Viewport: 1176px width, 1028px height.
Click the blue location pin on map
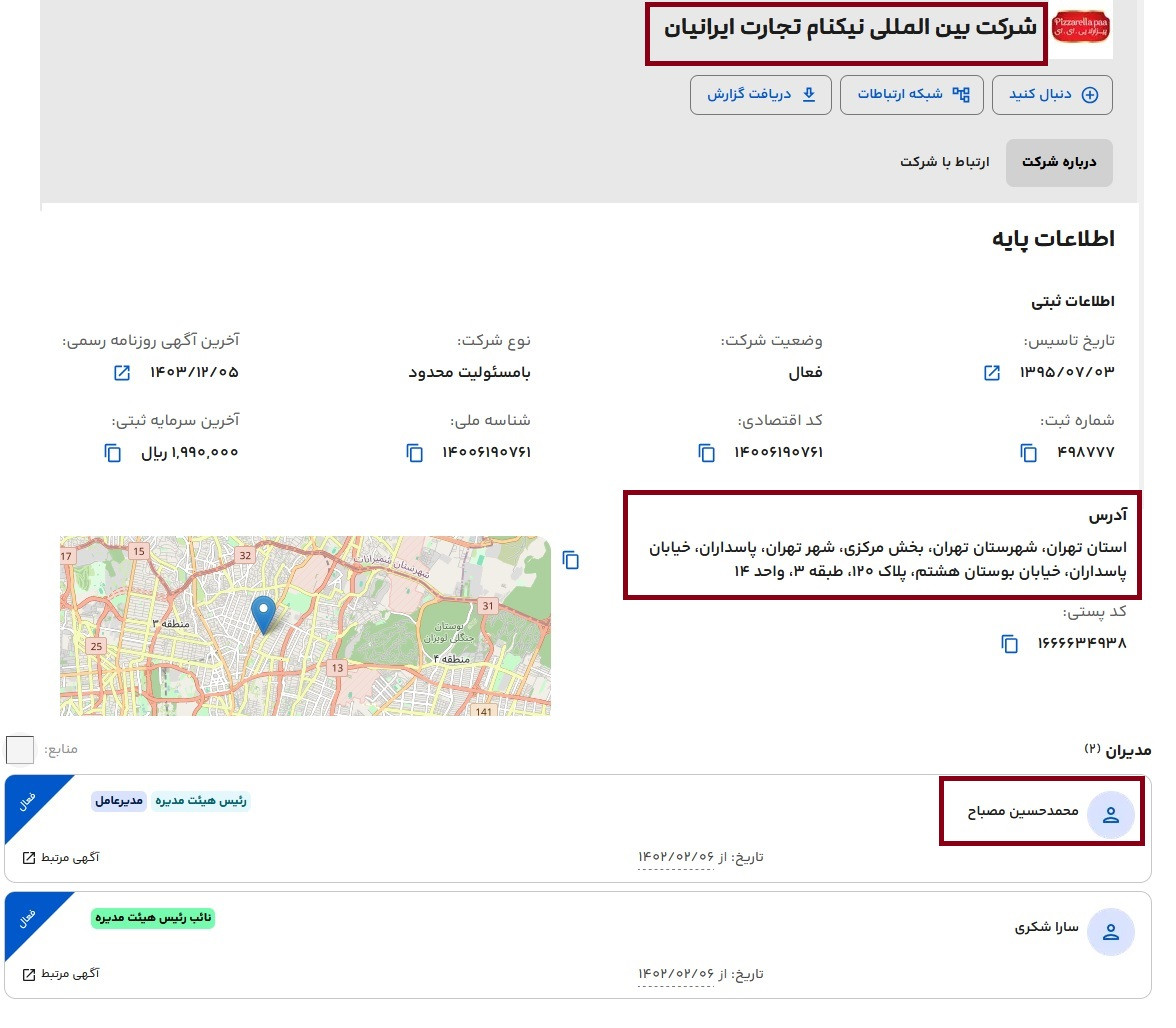[x=262, y=613]
